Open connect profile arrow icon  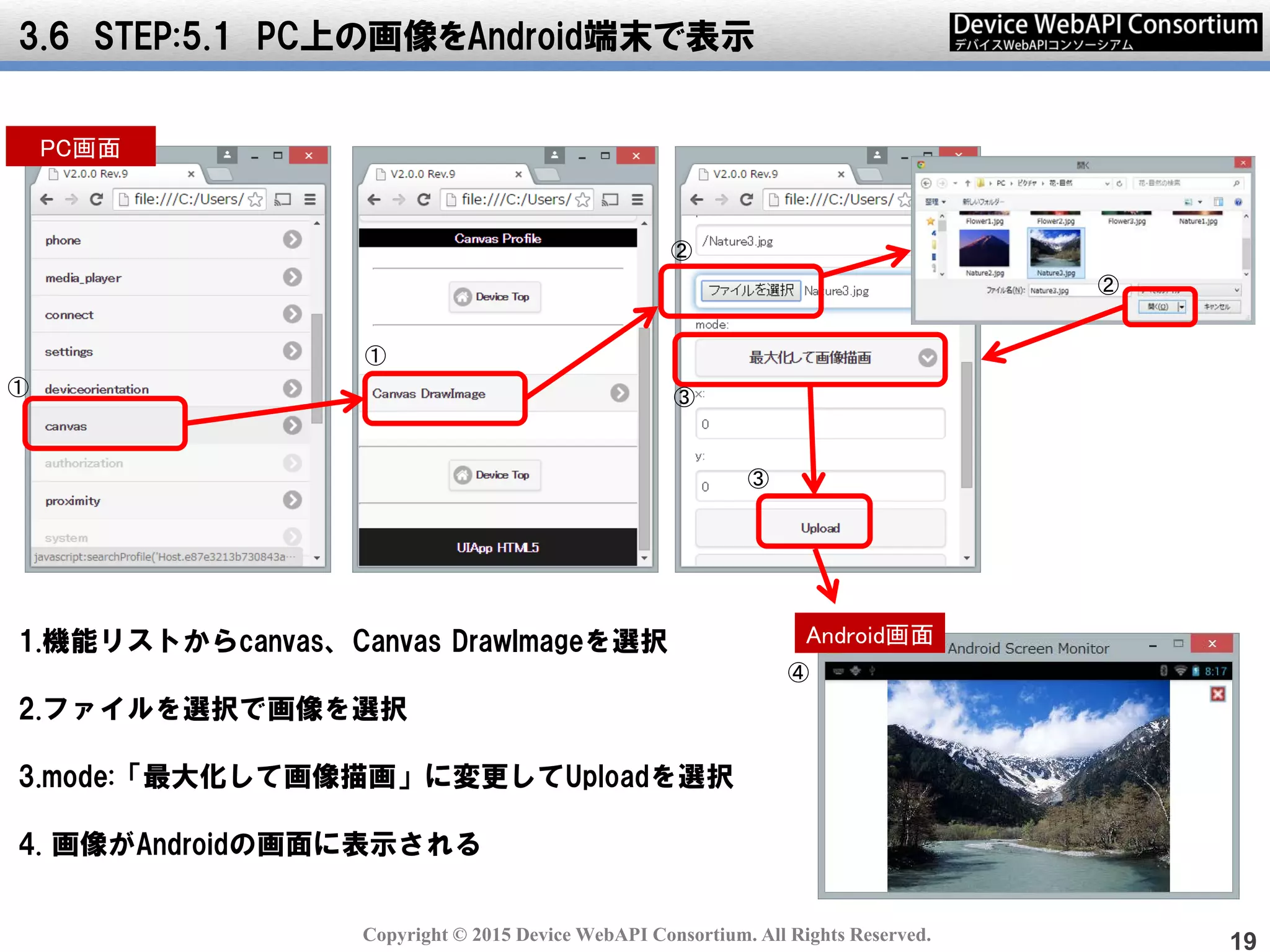[x=292, y=314]
